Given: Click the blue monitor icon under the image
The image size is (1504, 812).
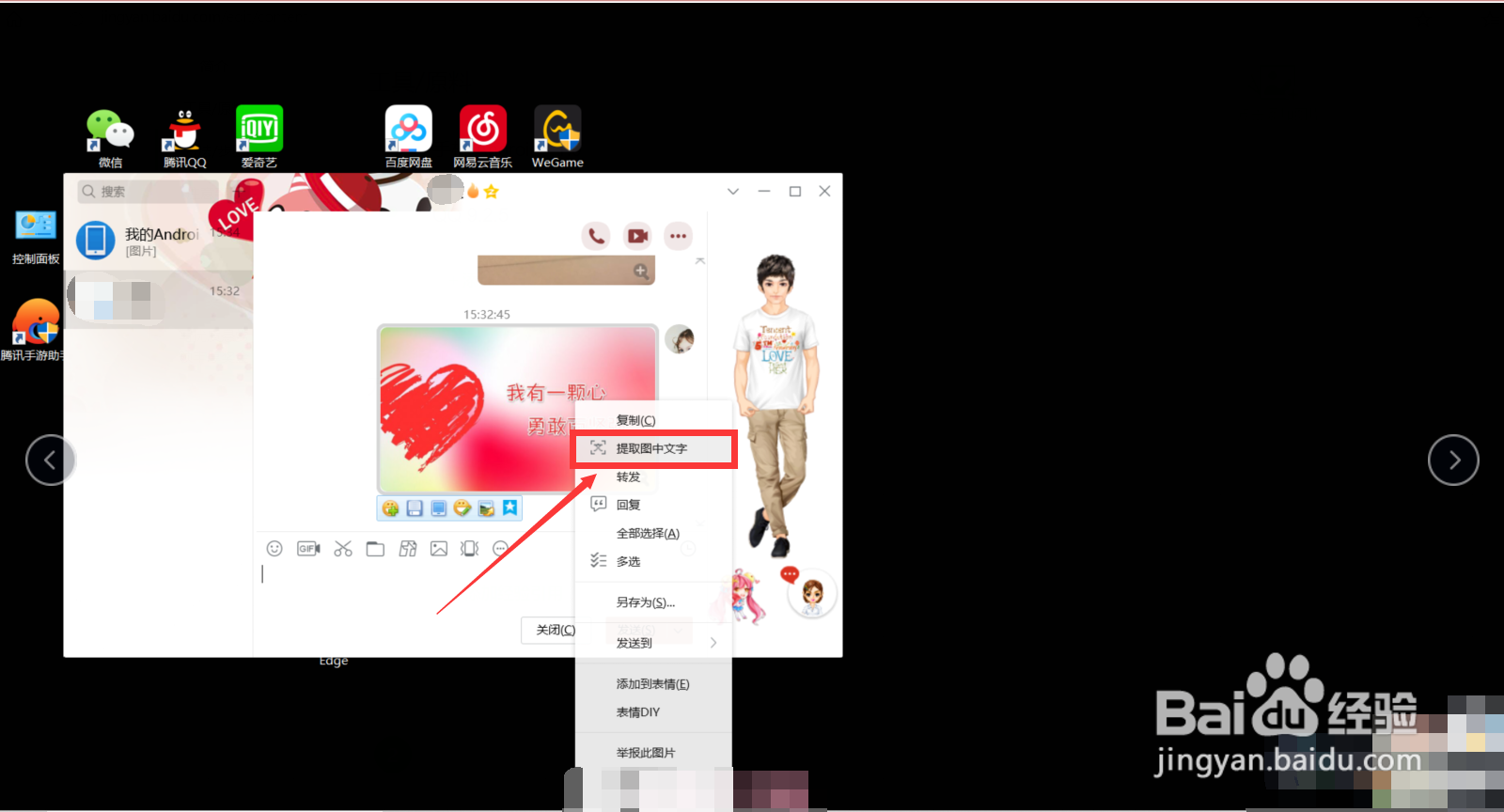Looking at the screenshot, I should tap(439, 508).
